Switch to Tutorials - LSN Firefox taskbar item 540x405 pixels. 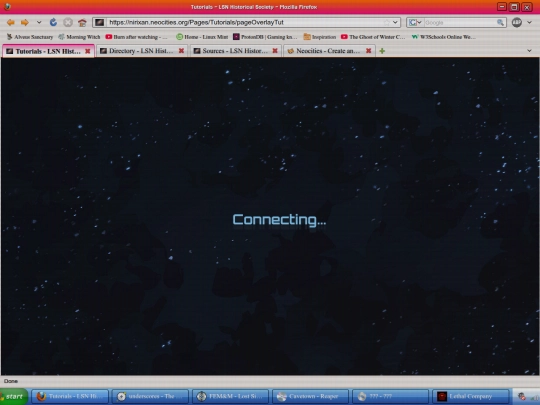pos(70,396)
